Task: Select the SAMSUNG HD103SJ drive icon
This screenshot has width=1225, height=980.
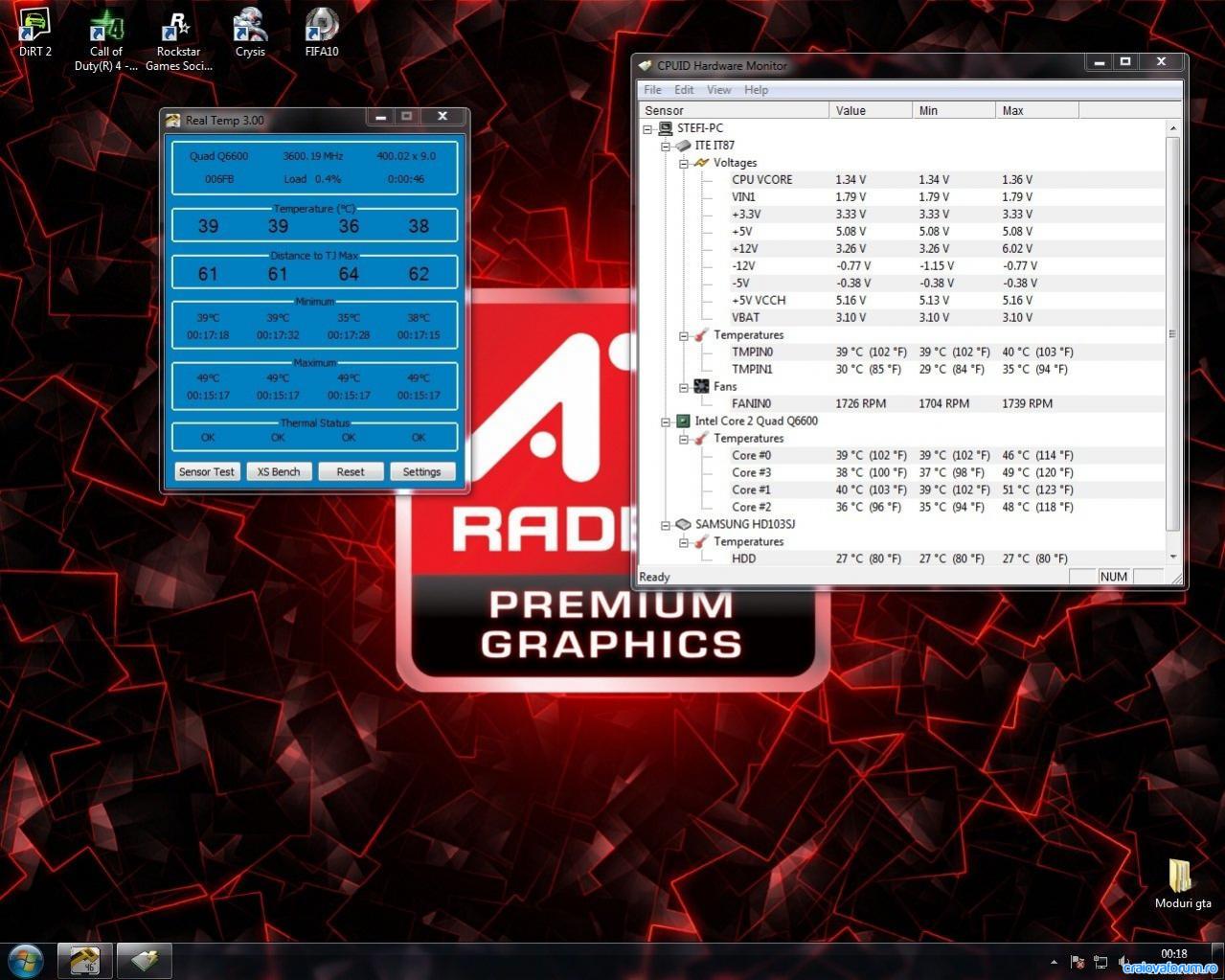Action: pyautogui.click(x=683, y=525)
